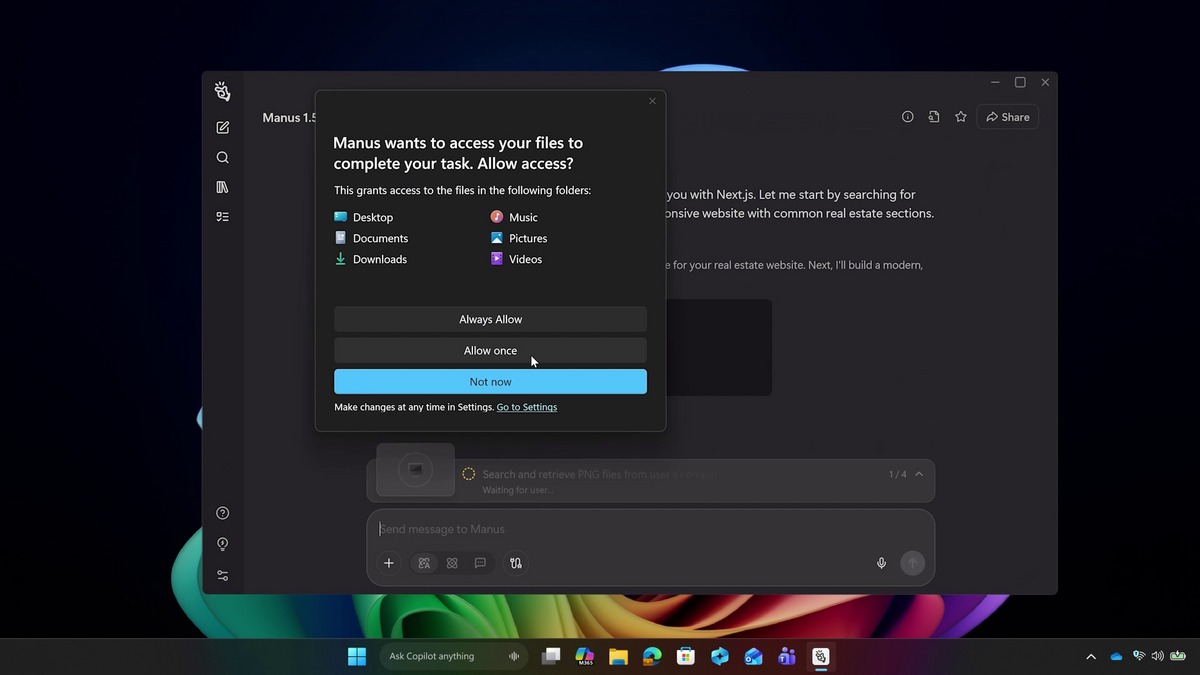Activate microphone voice input
The image size is (1200, 675).
881,563
